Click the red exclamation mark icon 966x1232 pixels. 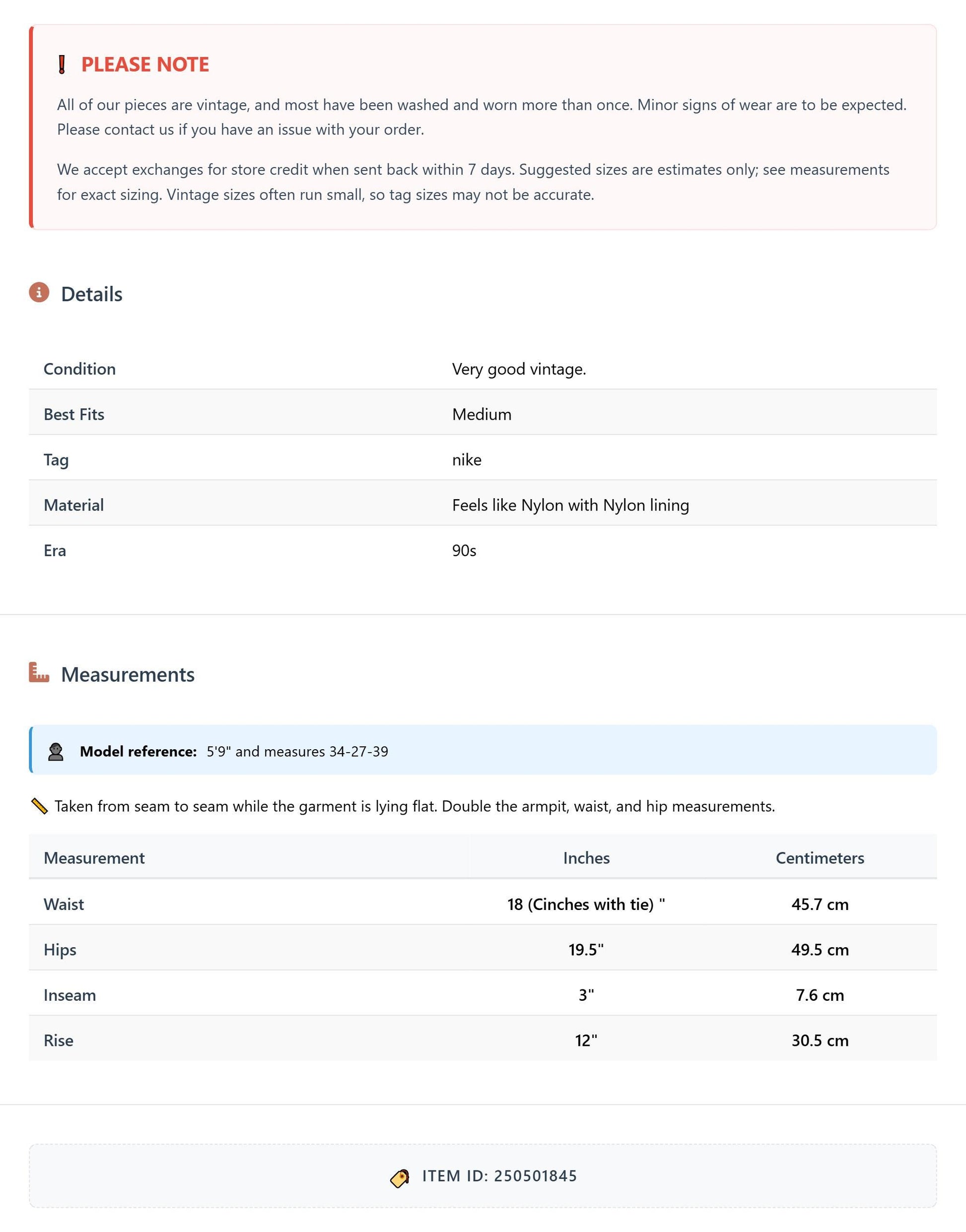(x=62, y=65)
